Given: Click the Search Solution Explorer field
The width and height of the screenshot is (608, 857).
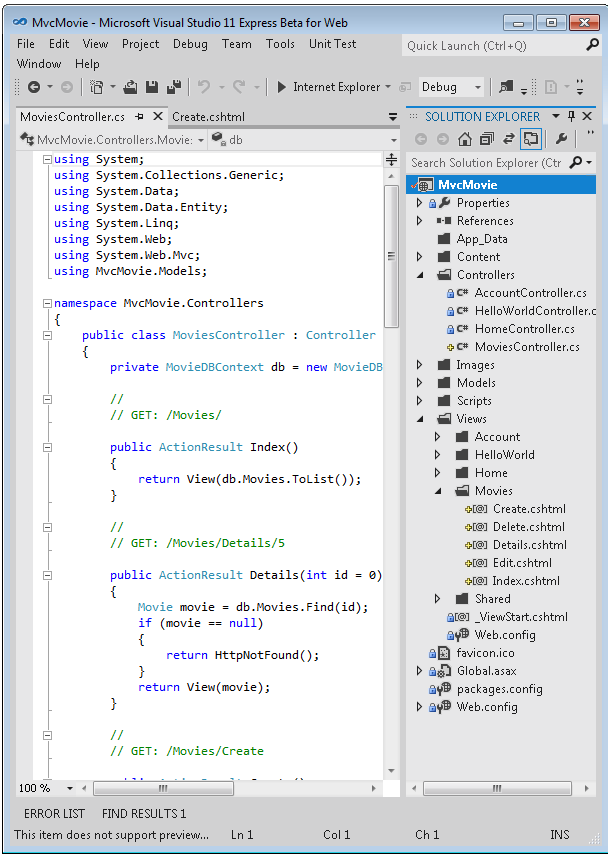Looking at the screenshot, I should point(487,163).
